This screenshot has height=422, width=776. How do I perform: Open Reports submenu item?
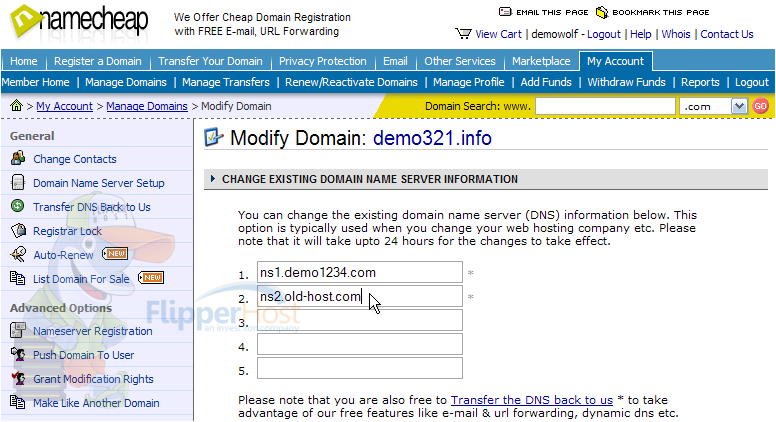[700, 82]
